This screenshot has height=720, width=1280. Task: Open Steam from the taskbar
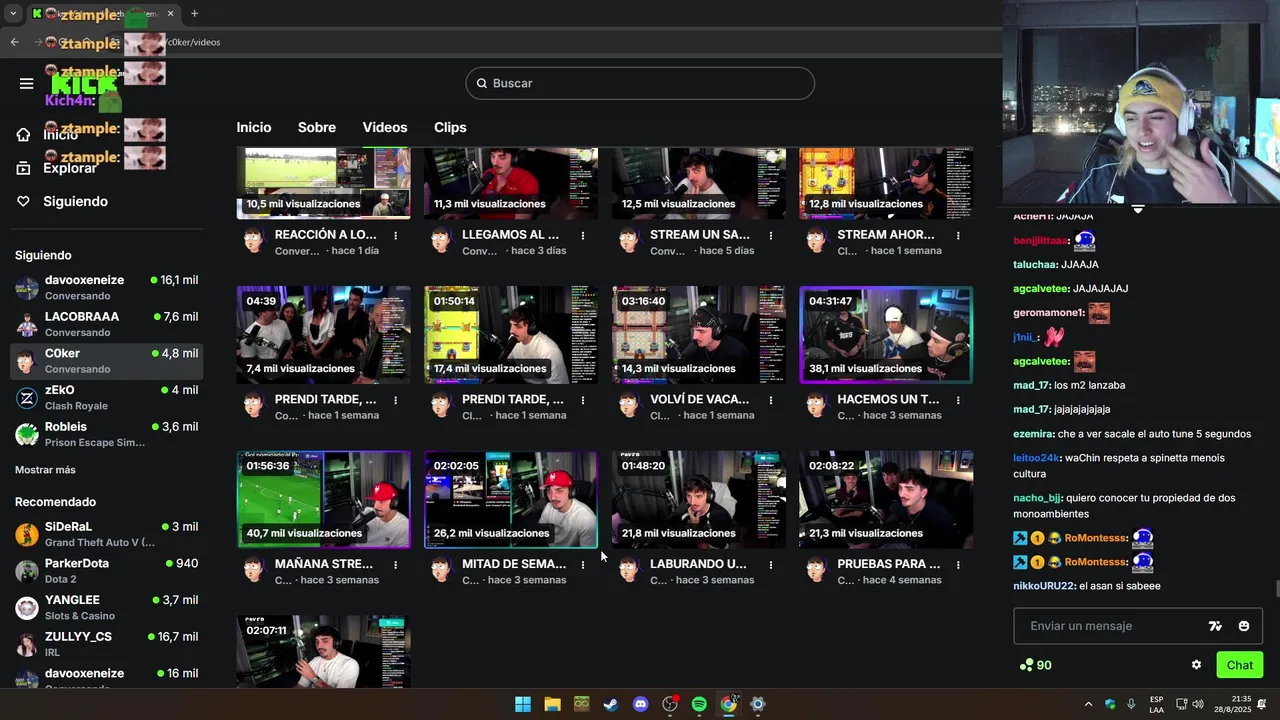611,704
